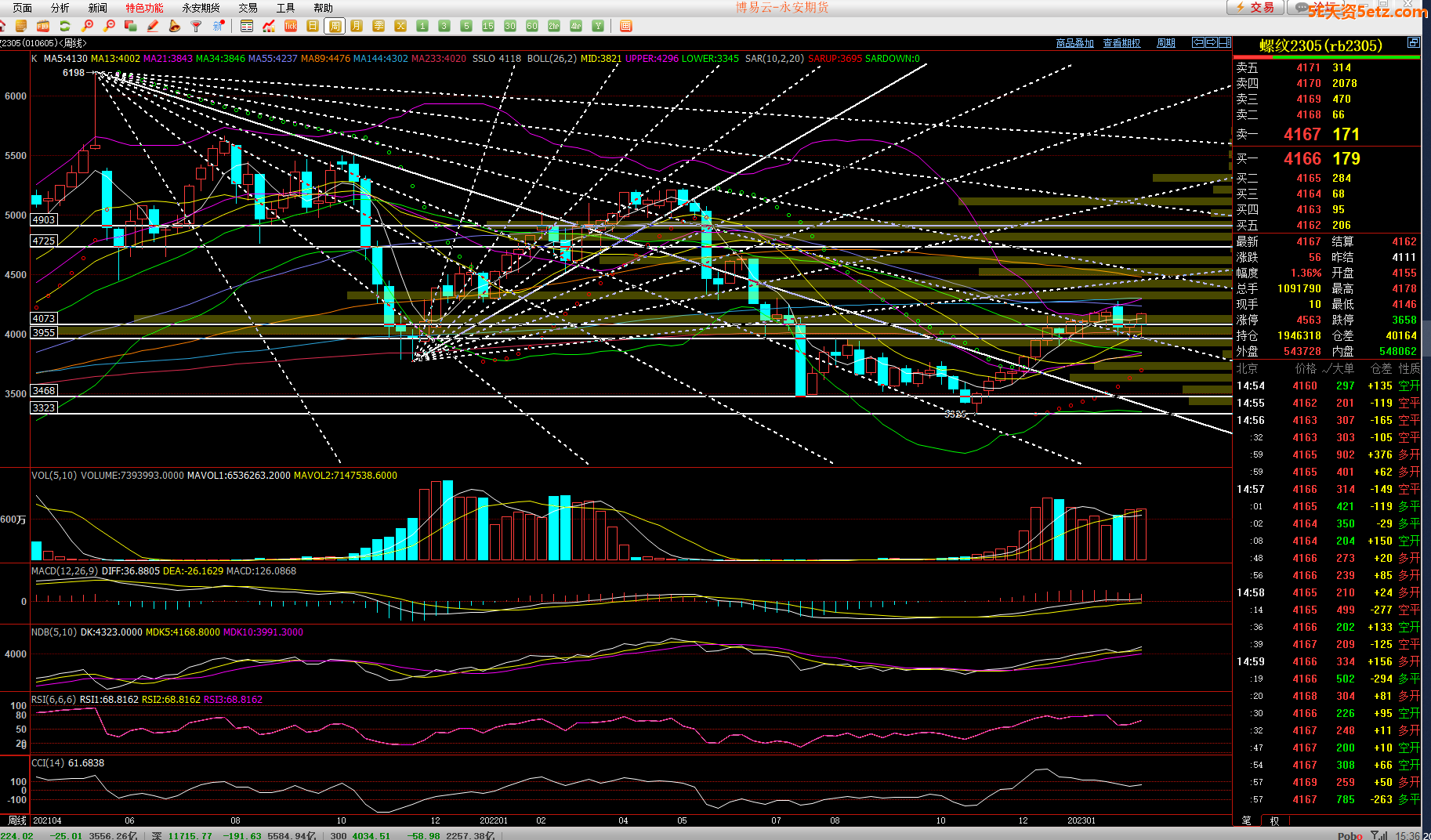
Task: Open the 永安期货 menu
Action: click(x=201, y=8)
